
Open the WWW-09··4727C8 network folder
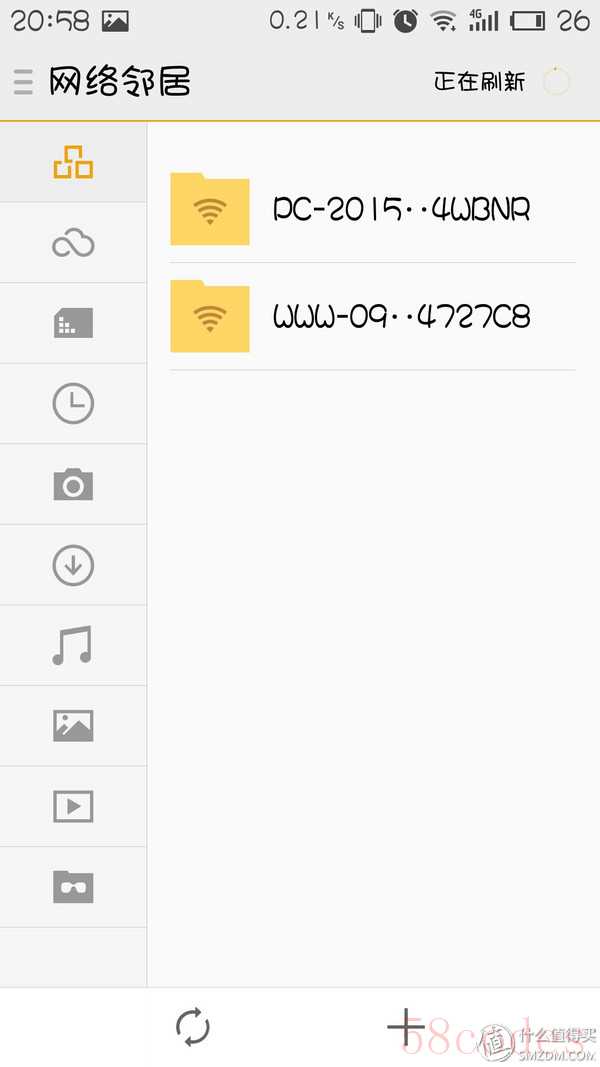pyautogui.click(x=373, y=316)
